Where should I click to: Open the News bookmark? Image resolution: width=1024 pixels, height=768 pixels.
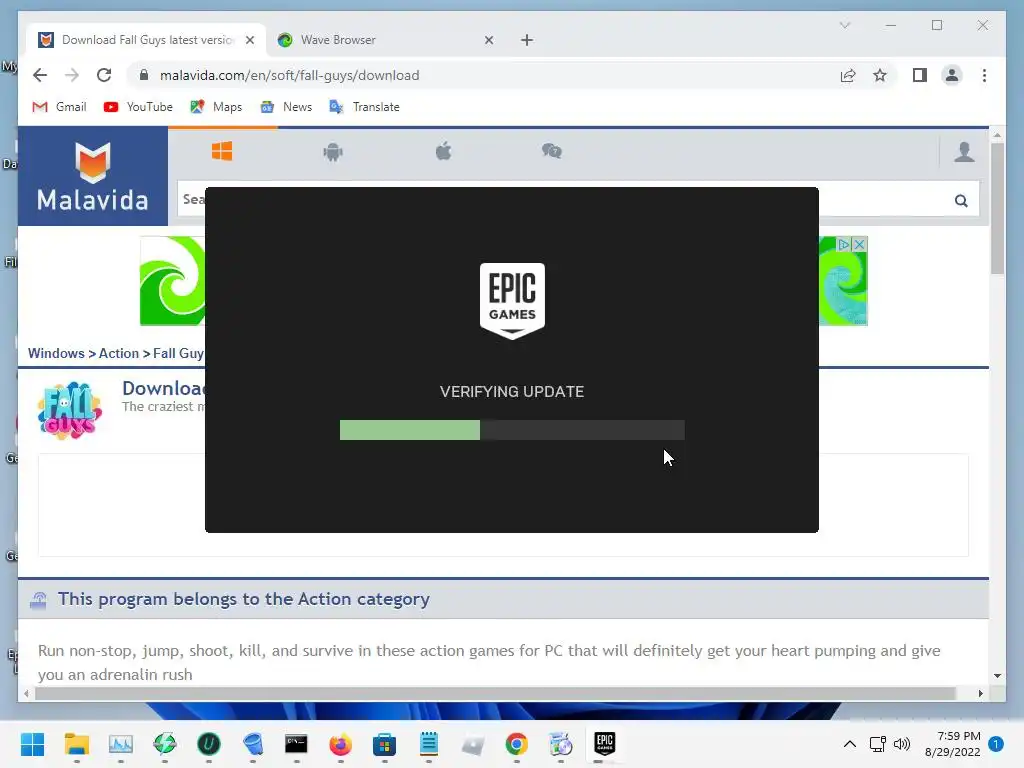(286, 106)
